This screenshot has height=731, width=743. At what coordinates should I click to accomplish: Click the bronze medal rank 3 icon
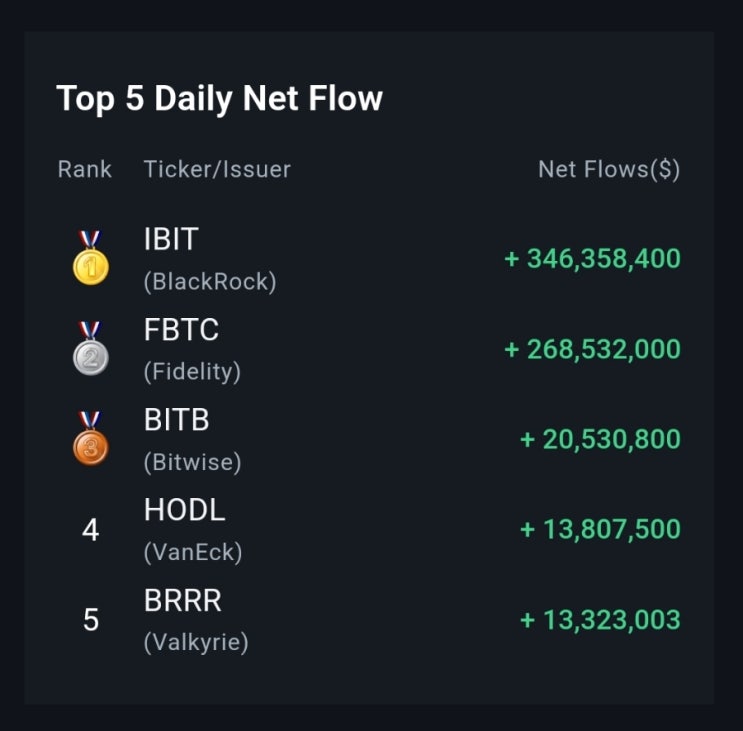coord(90,439)
